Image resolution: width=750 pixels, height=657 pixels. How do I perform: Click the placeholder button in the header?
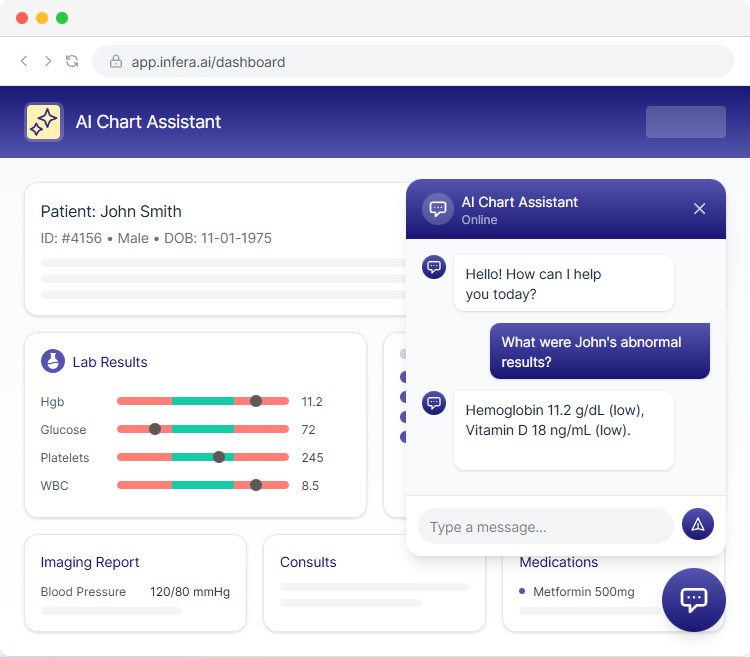coord(685,122)
